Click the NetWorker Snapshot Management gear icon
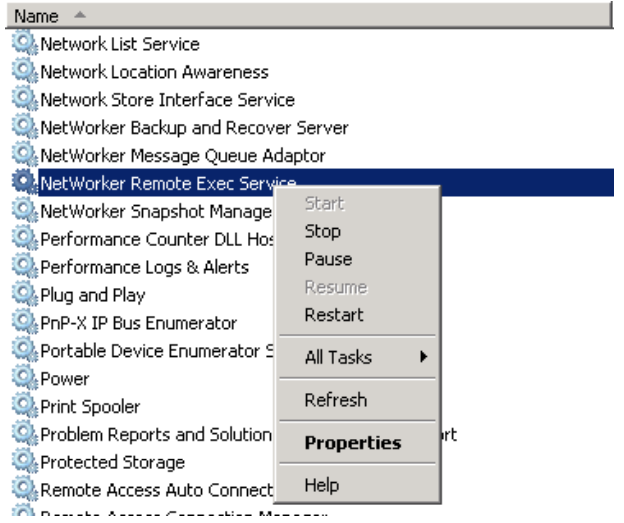The height and width of the screenshot is (523, 624). coord(25,211)
